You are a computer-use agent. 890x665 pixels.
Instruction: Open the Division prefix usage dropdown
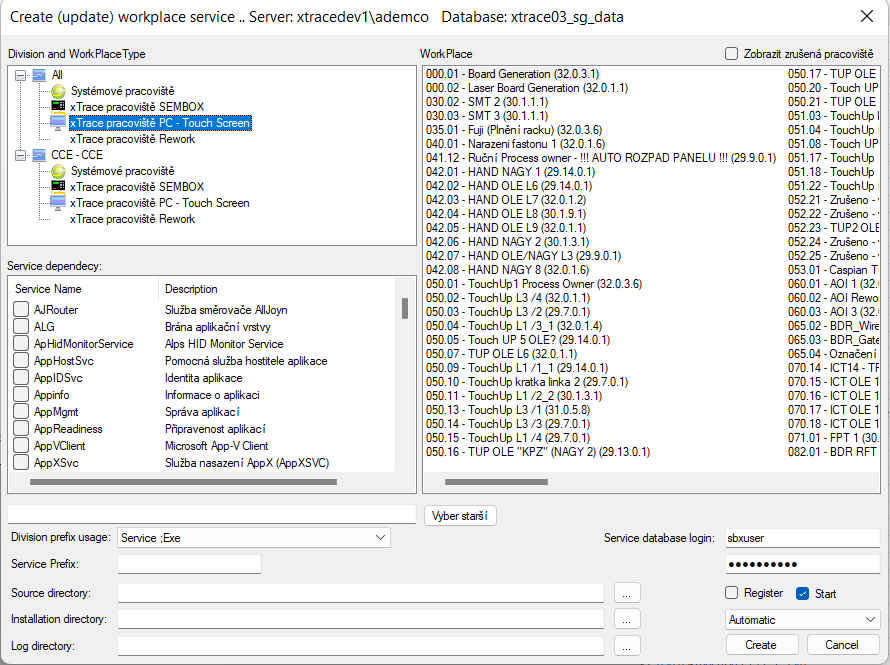coord(380,538)
